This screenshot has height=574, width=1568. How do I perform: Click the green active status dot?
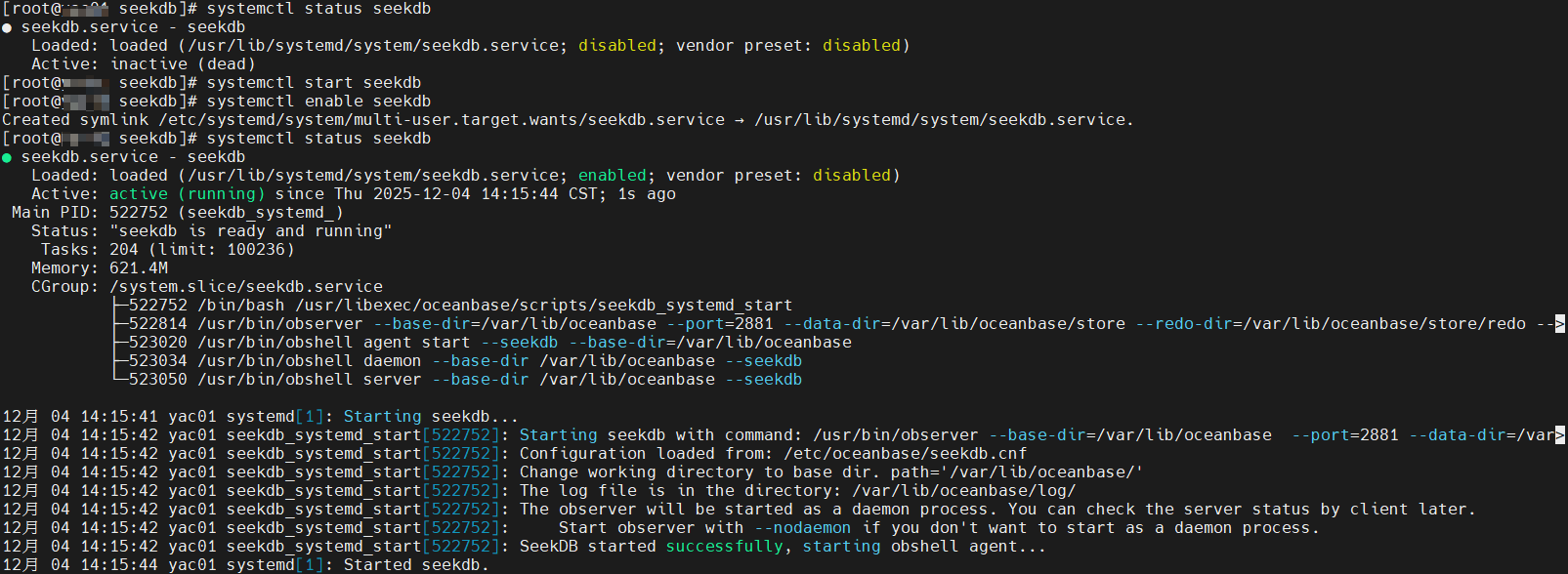7,157
